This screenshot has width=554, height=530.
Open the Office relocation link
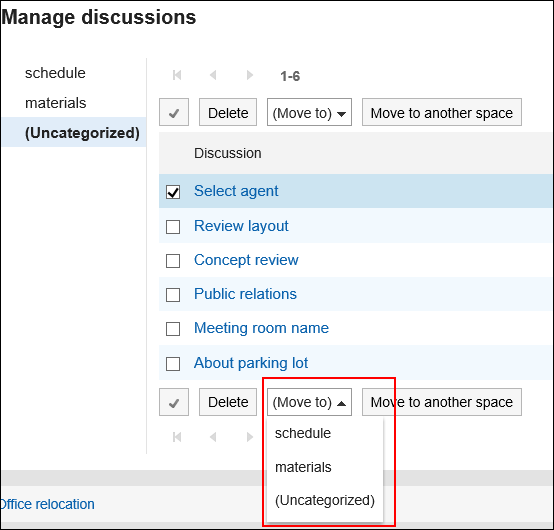point(47,504)
